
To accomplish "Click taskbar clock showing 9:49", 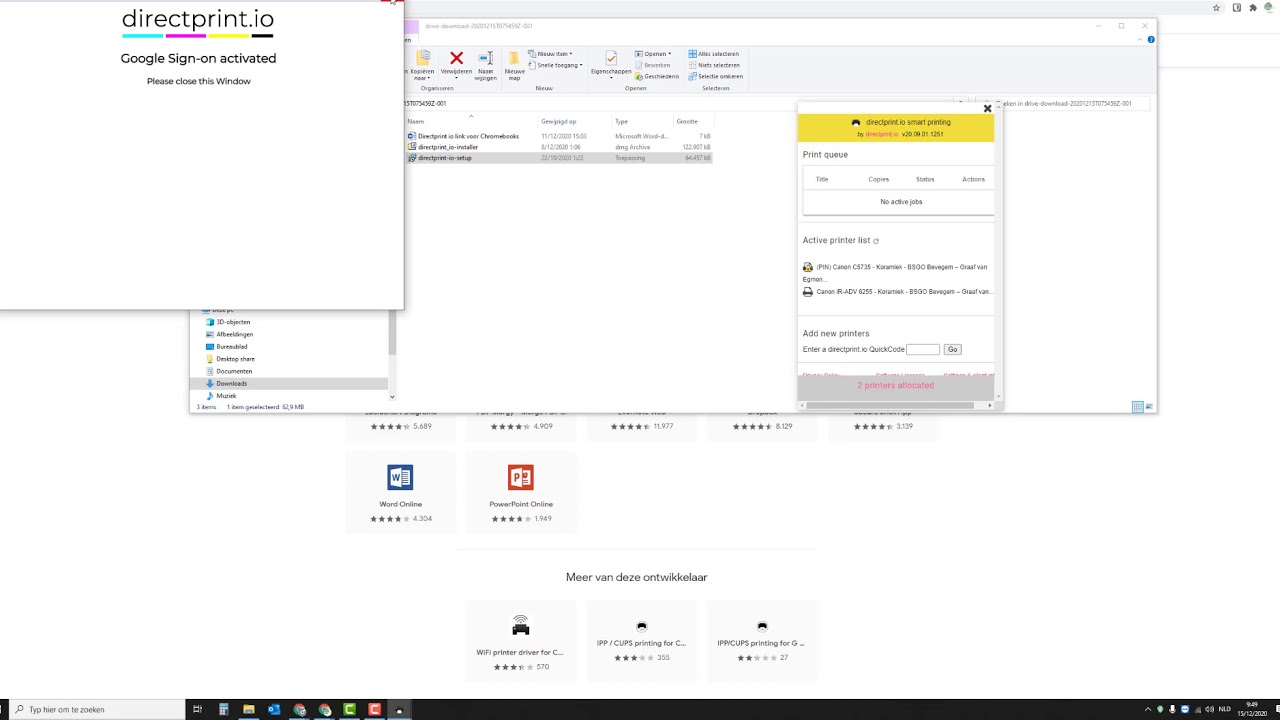I will [x=1252, y=709].
